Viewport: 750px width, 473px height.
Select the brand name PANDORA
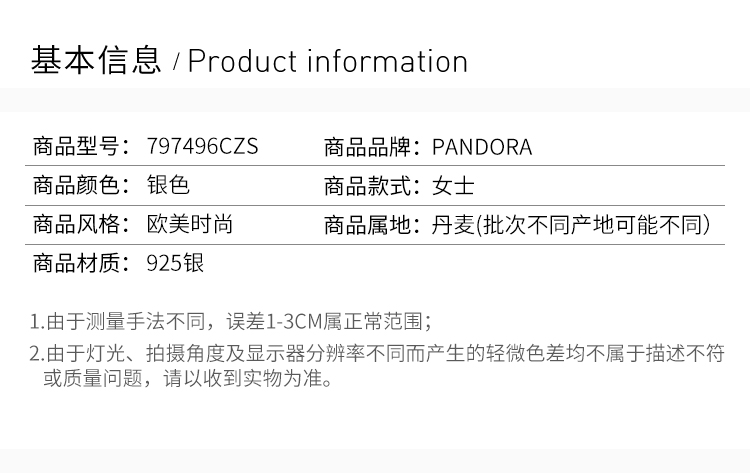(482, 147)
